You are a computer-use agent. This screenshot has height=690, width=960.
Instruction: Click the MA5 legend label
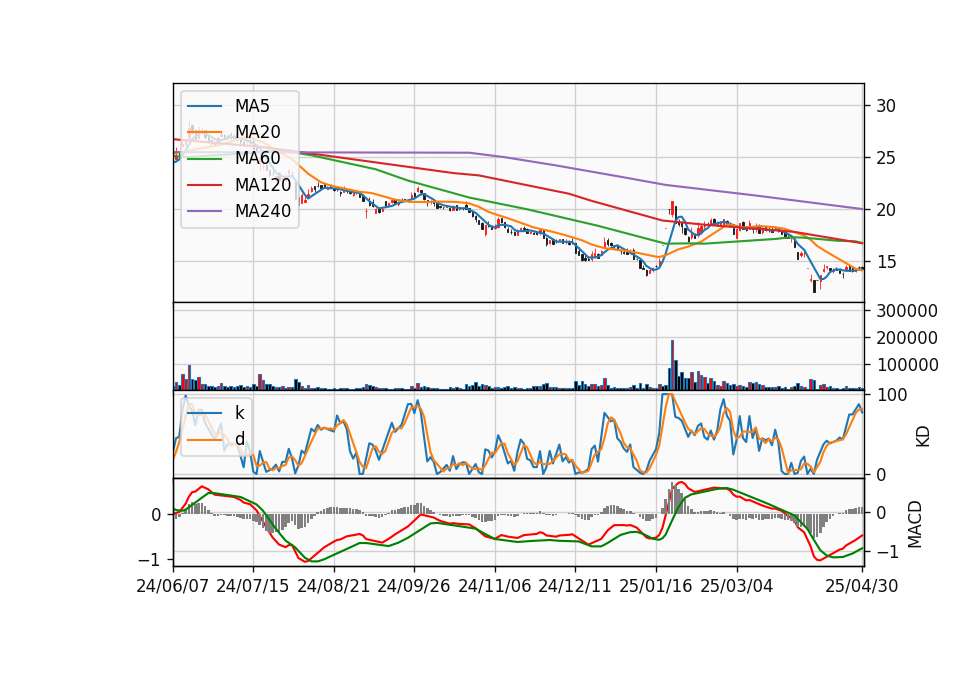point(252,106)
